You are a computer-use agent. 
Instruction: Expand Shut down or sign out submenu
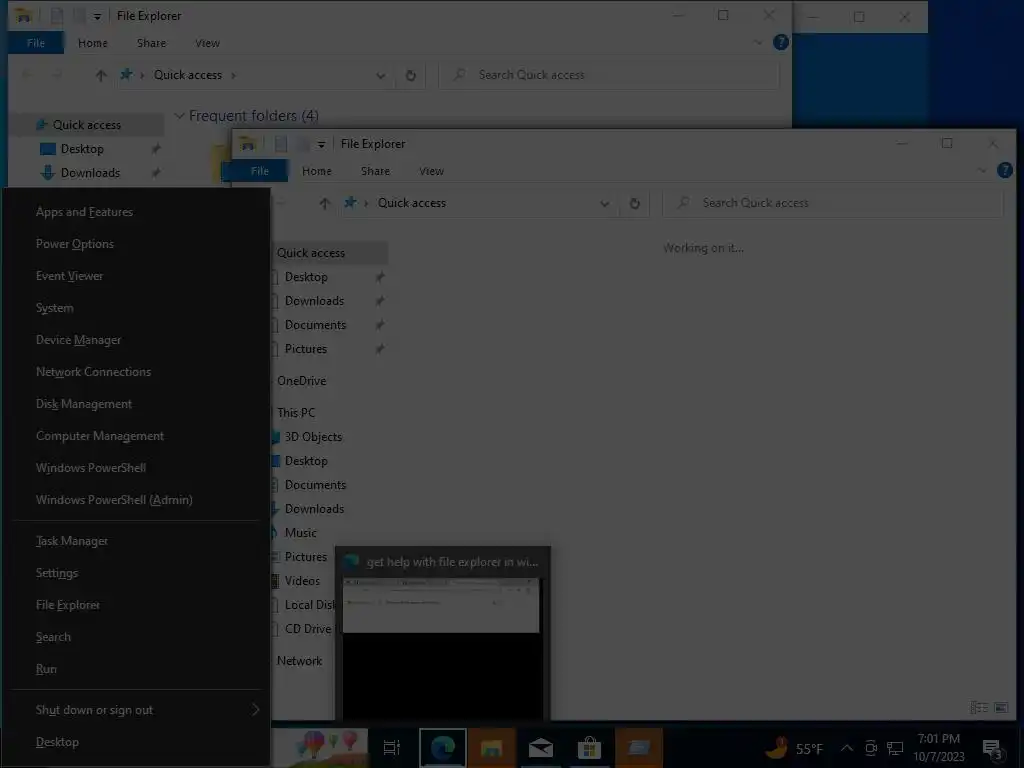tap(137, 710)
